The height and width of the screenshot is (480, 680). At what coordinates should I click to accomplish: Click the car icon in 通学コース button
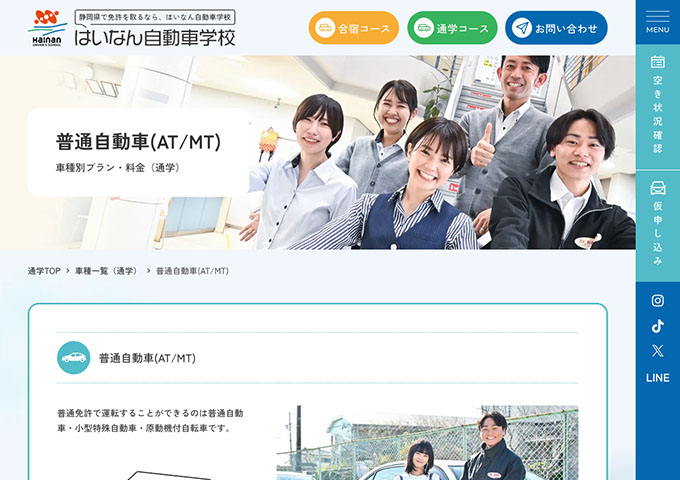[x=424, y=28]
